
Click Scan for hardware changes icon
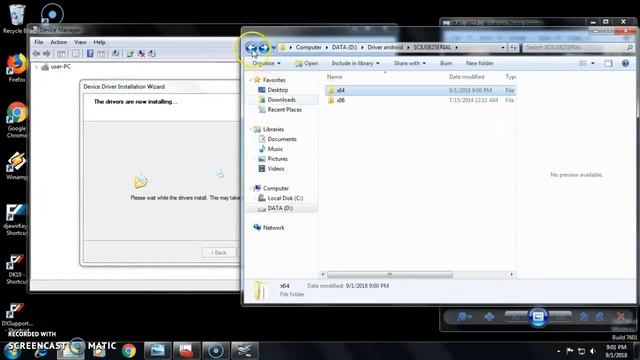pos(116,53)
